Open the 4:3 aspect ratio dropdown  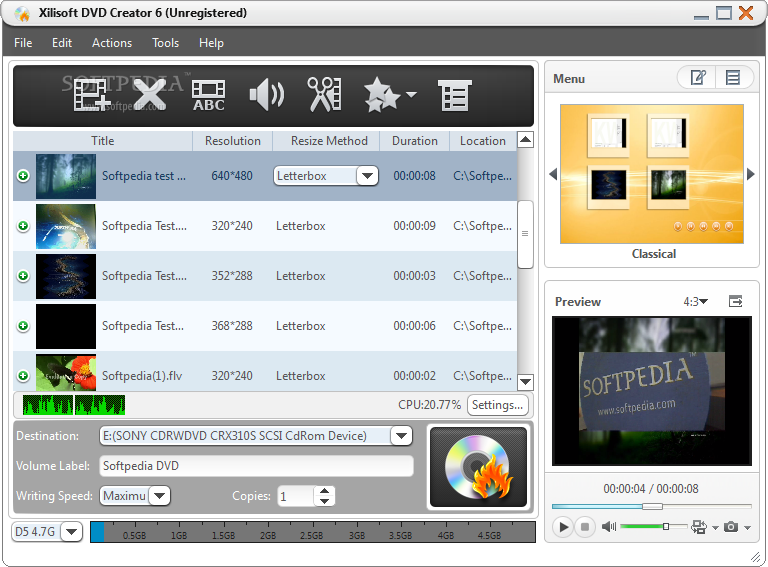[x=696, y=302]
